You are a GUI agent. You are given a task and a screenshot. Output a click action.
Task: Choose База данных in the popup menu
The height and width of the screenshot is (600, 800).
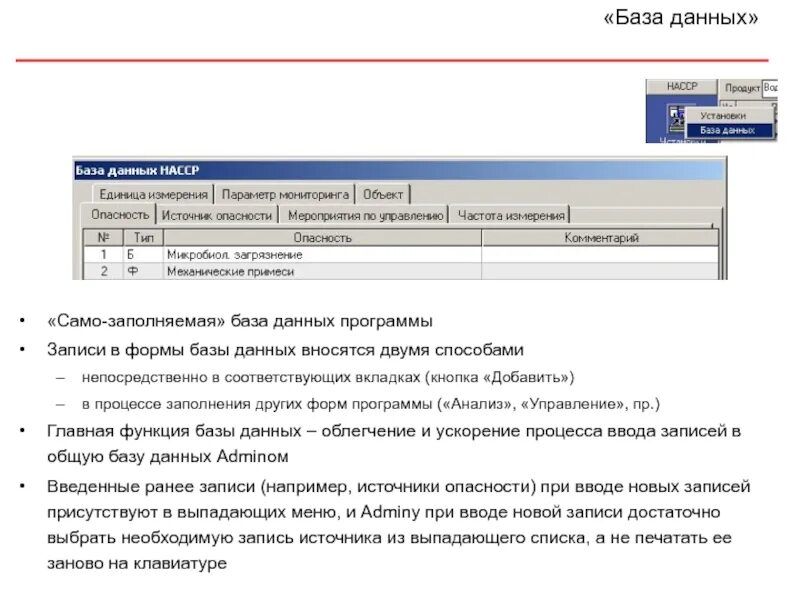point(729,131)
